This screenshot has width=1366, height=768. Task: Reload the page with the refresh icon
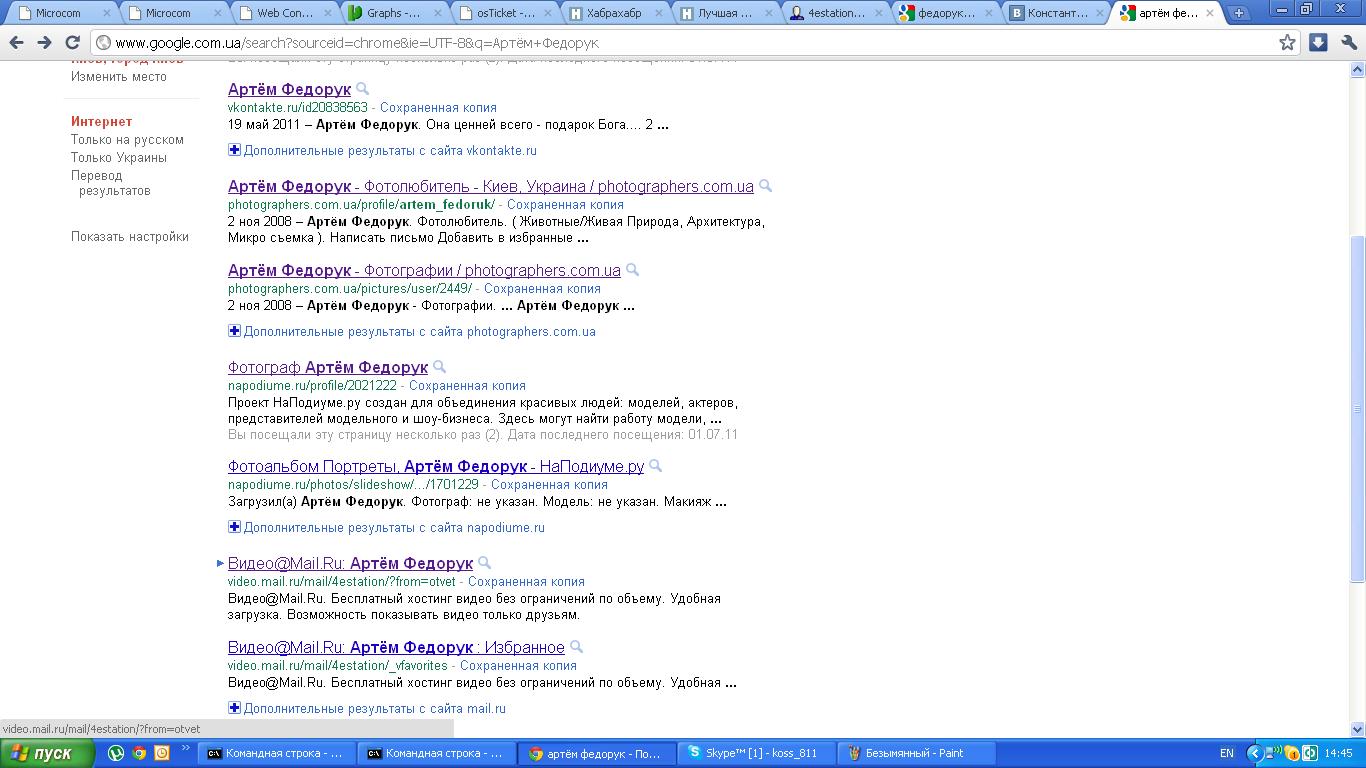tap(72, 43)
